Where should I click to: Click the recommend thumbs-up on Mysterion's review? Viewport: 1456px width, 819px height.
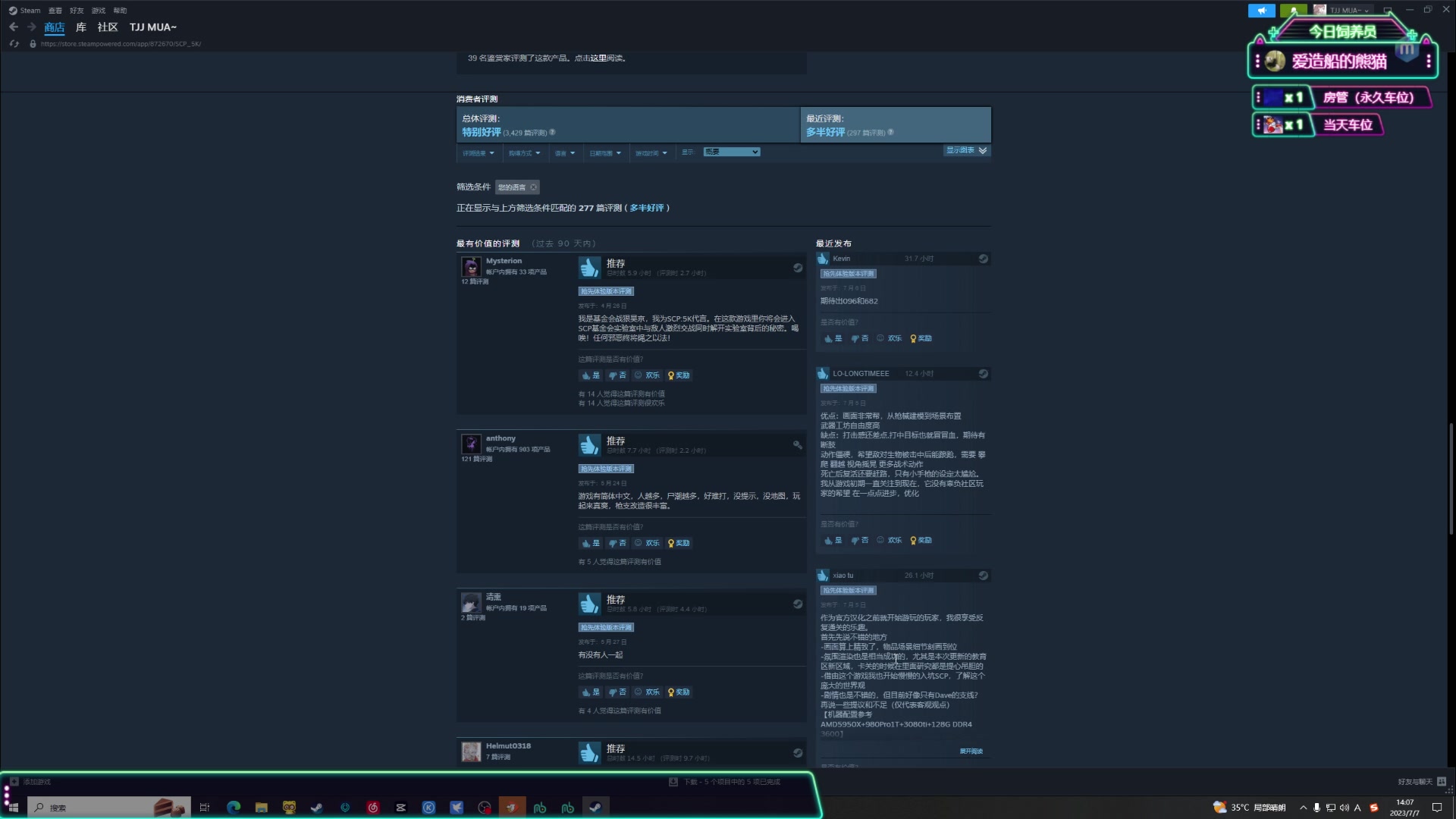[589, 268]
